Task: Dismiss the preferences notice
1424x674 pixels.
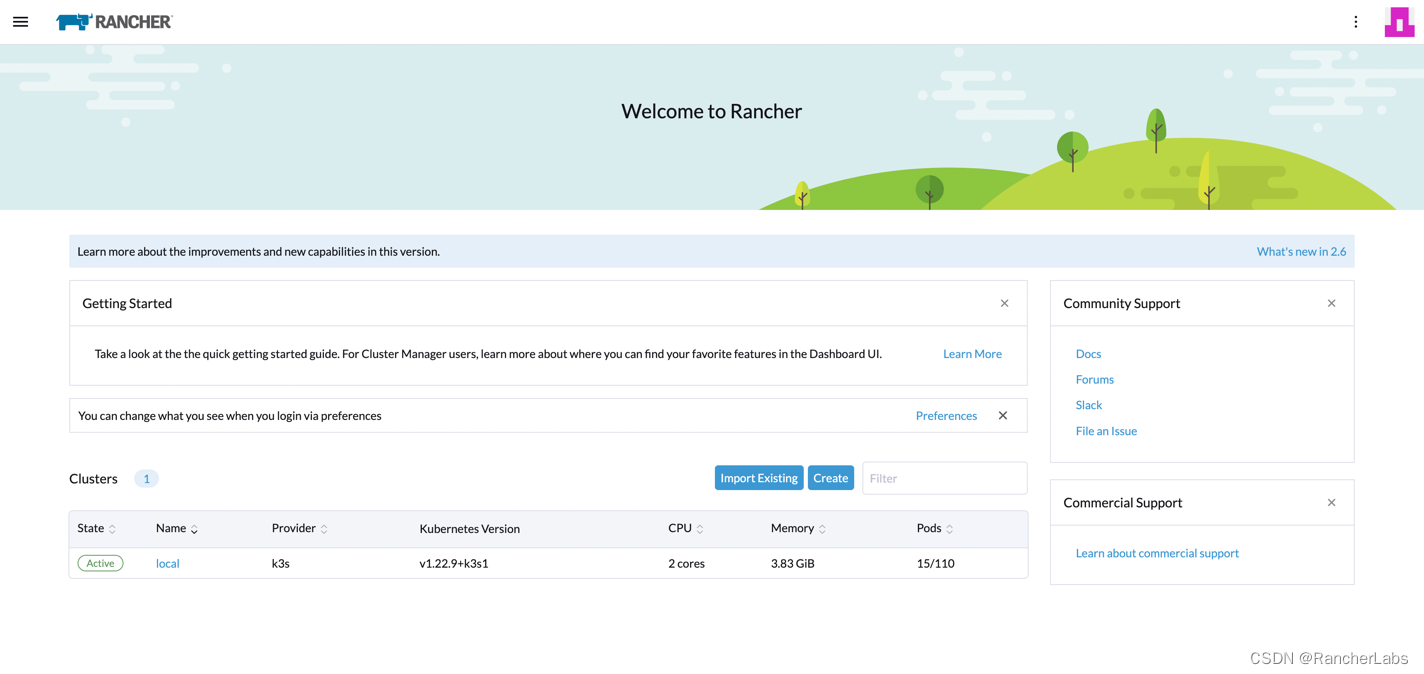Action: coord(1002,415)
